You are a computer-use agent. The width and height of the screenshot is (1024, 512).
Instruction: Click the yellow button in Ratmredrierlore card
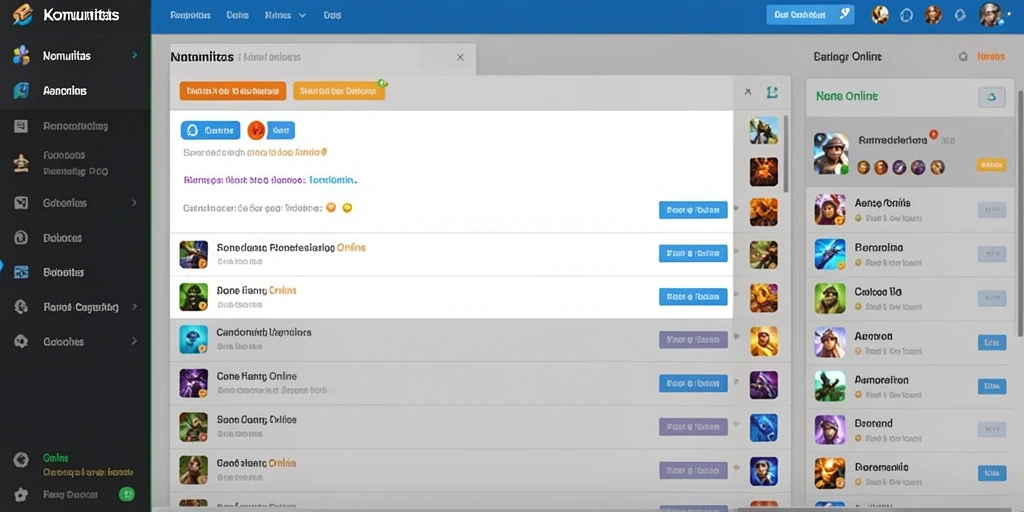point(991,165)
